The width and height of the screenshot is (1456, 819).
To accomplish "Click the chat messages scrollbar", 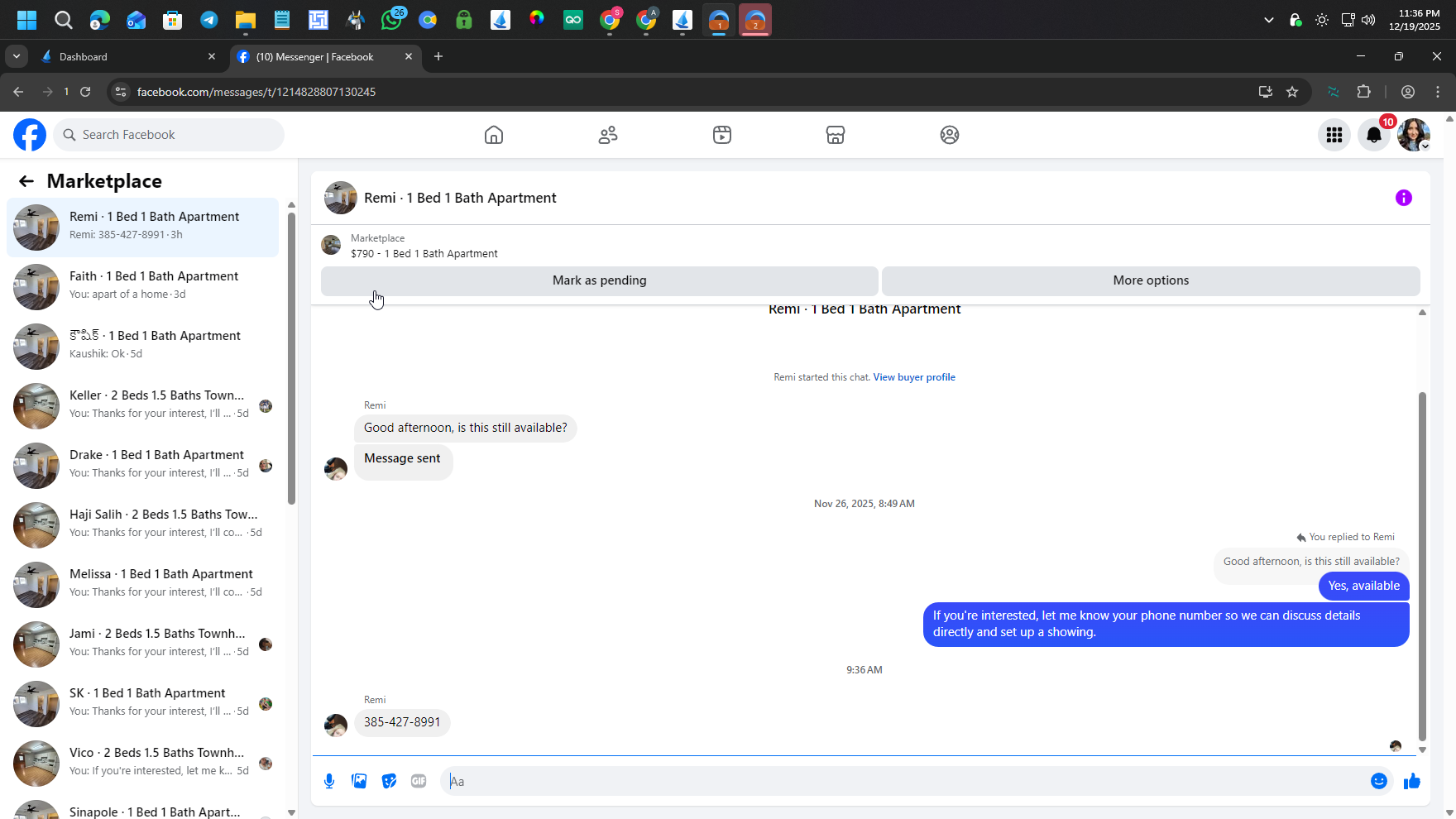I will pos(1423,565).
